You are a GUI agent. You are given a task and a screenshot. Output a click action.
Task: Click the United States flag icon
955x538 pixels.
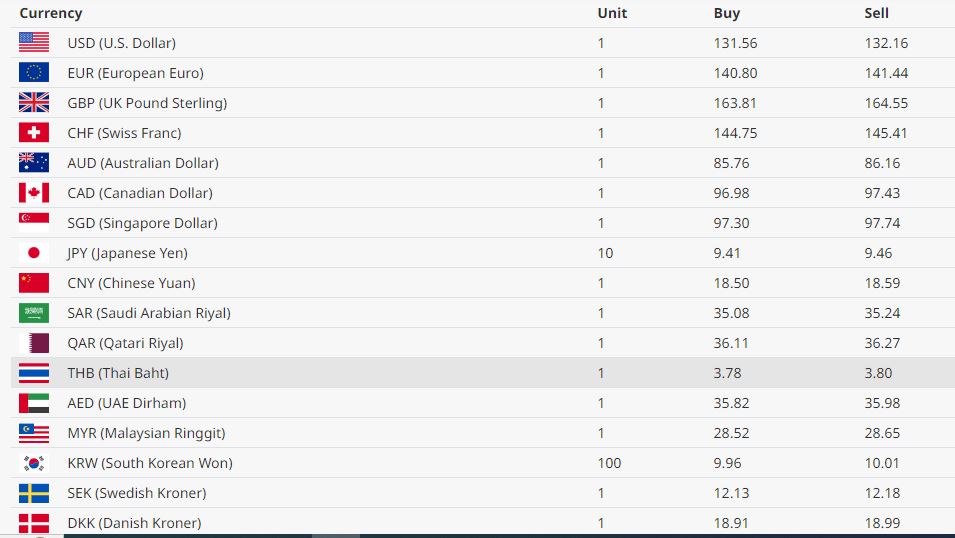(34, 43)
